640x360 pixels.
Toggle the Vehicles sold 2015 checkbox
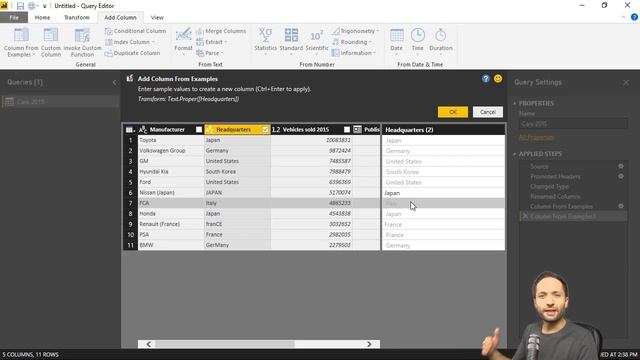(347, 129)
